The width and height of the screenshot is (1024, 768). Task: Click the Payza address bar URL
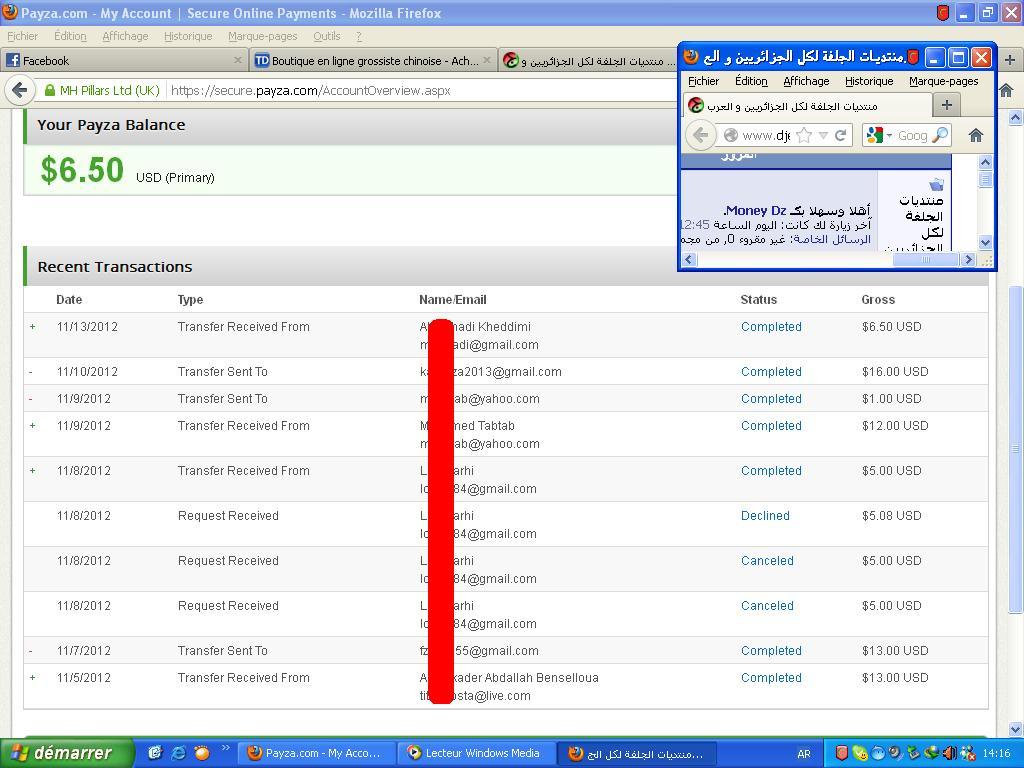(311, 90)
